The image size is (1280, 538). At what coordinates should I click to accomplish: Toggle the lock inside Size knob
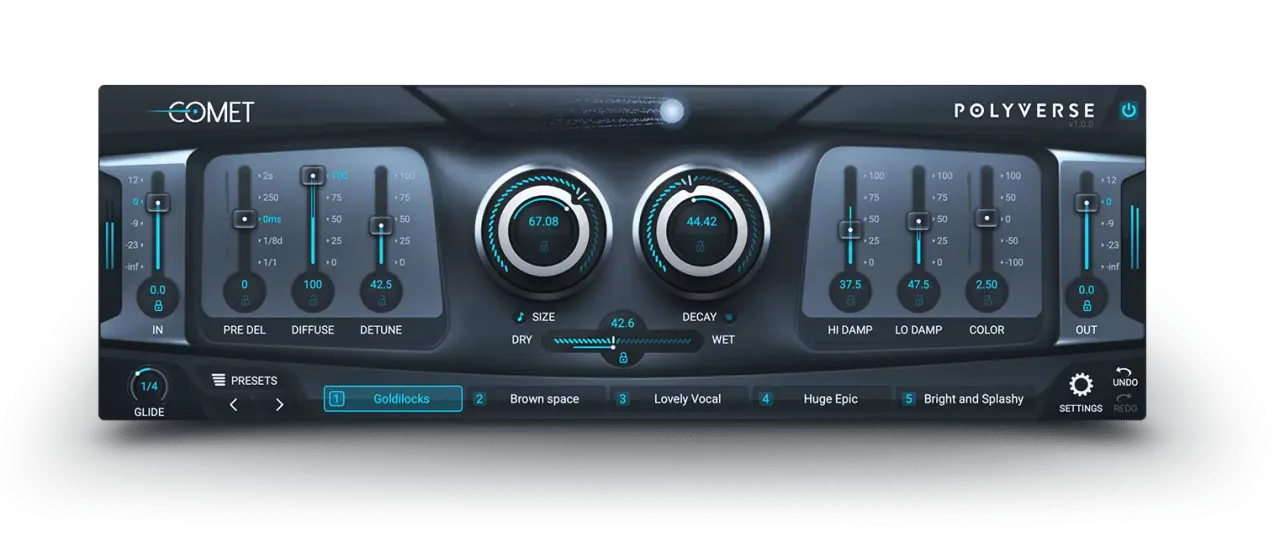[x=544, y=245]
